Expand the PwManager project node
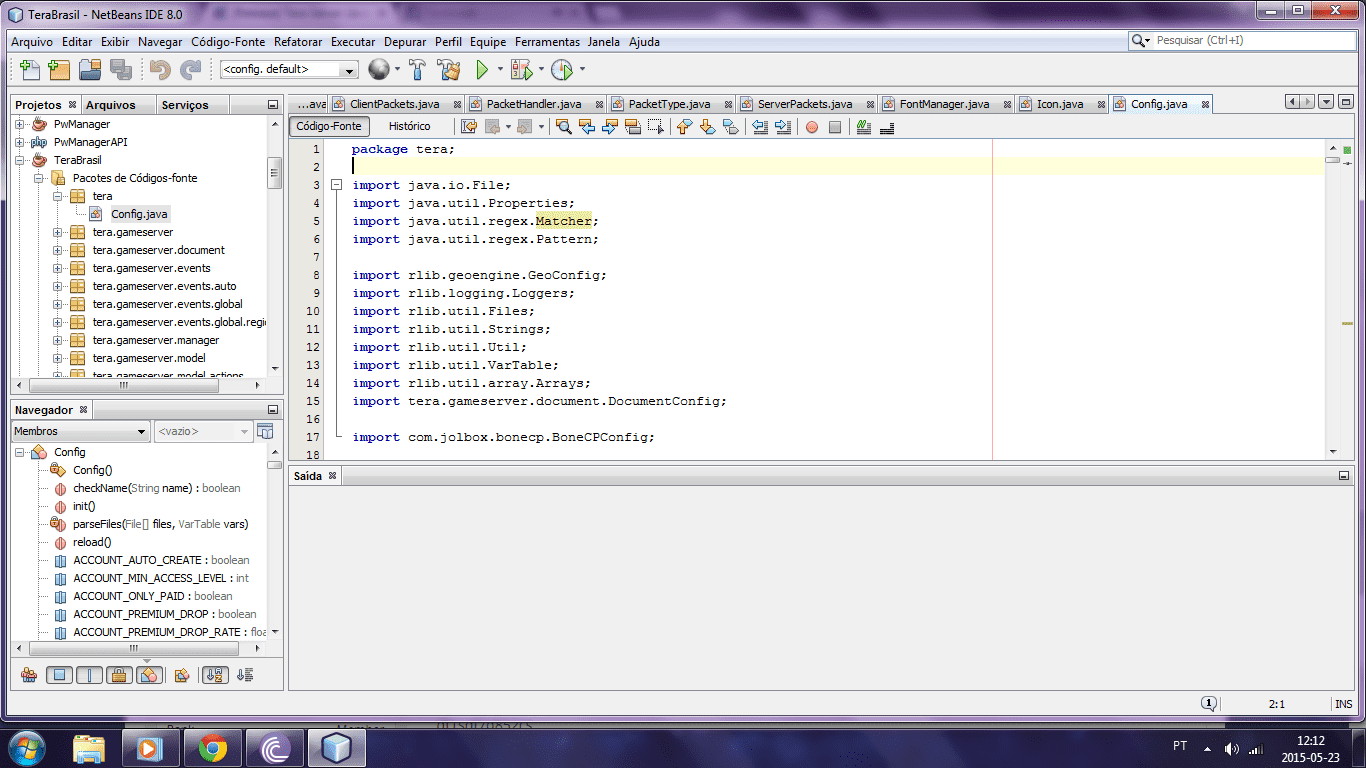The height and width of the screenshot is (768, 1366). (x=19, y=124)
